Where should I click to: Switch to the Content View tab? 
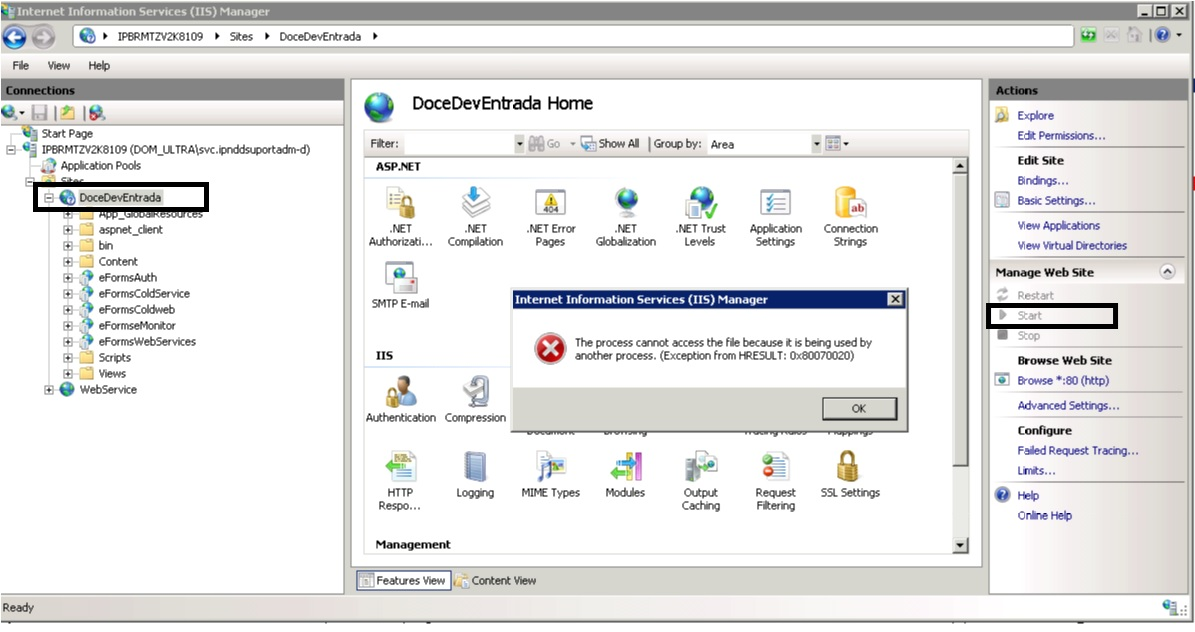(x=495, y=581)
